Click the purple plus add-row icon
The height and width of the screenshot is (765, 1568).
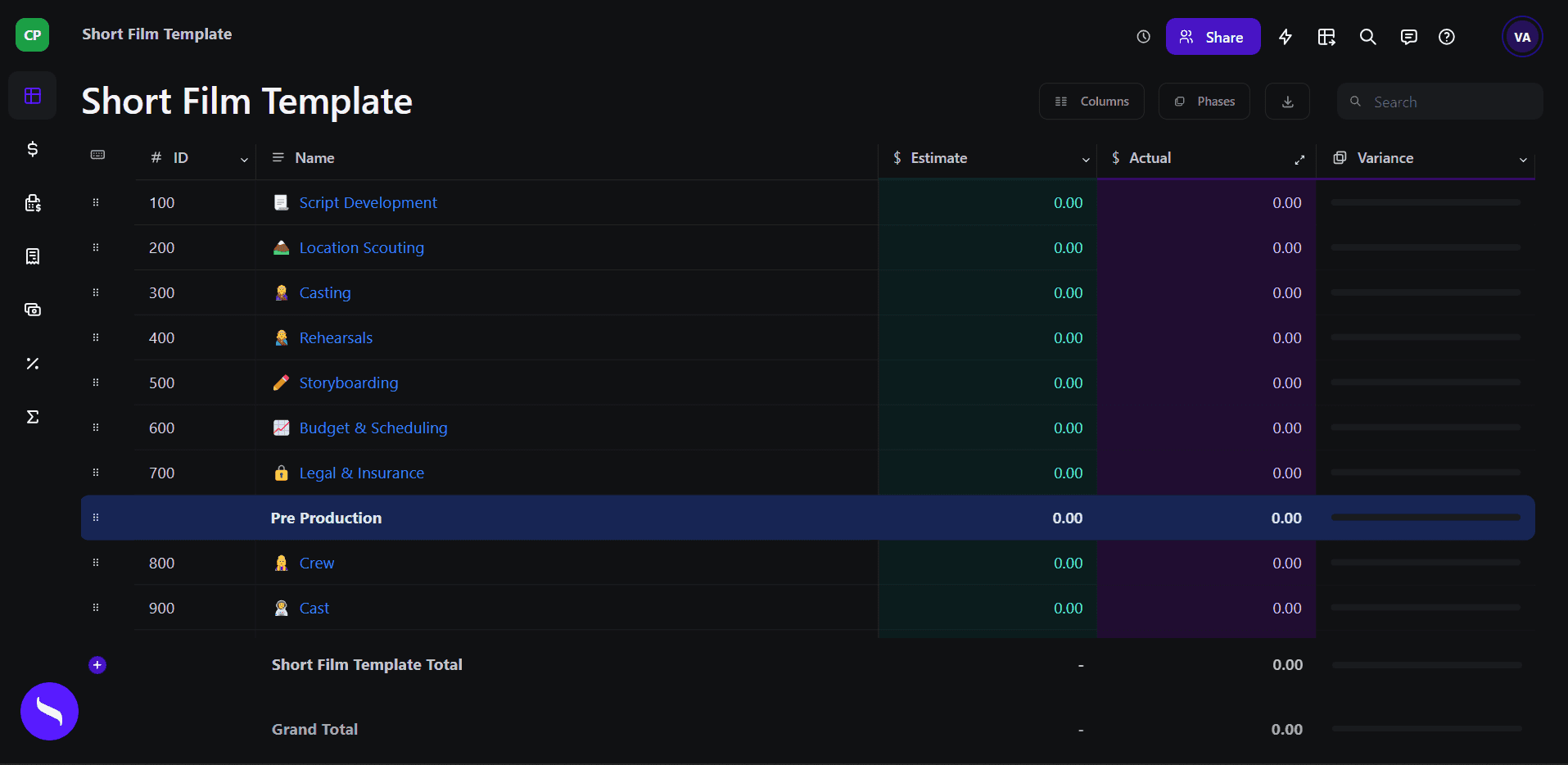pos(97,665)
